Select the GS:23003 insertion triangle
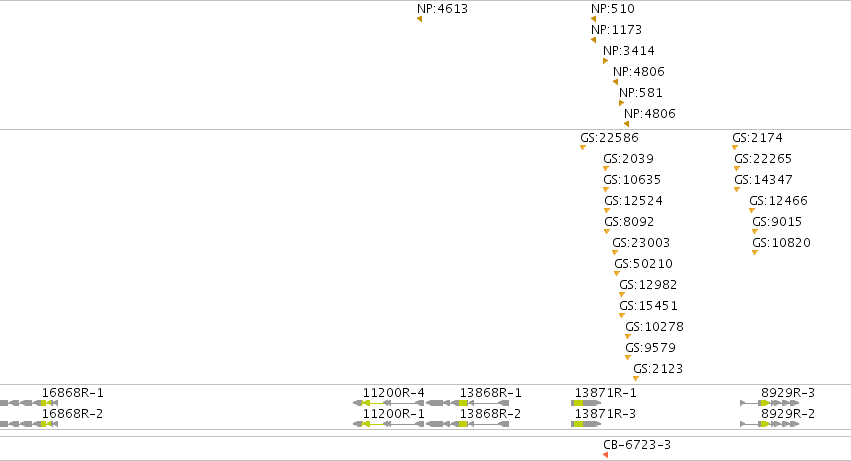This screenshot has width=851, height=461. coord(615,252)
